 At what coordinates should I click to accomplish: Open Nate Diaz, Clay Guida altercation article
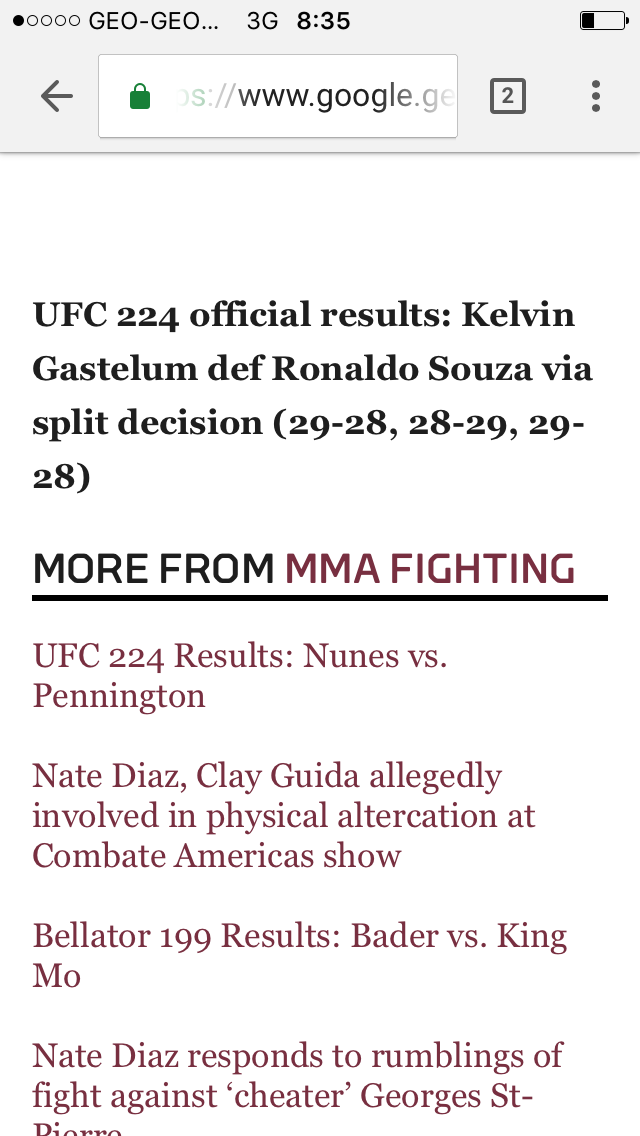point(283,815)
